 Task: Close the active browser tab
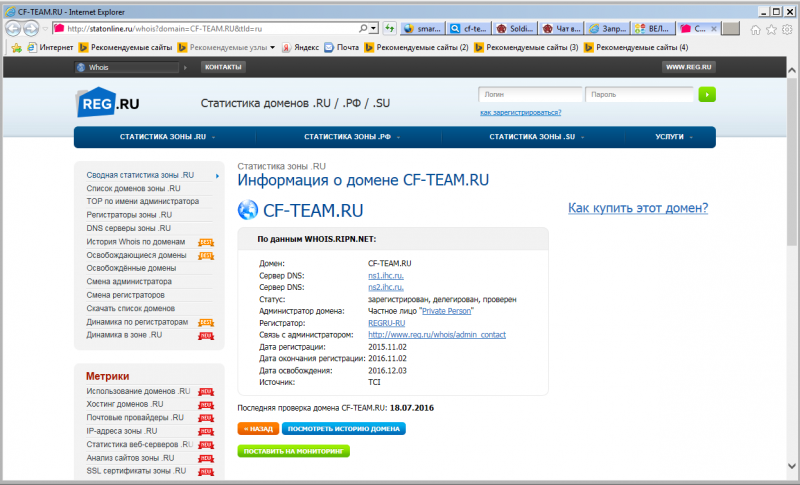click(714, 29)
